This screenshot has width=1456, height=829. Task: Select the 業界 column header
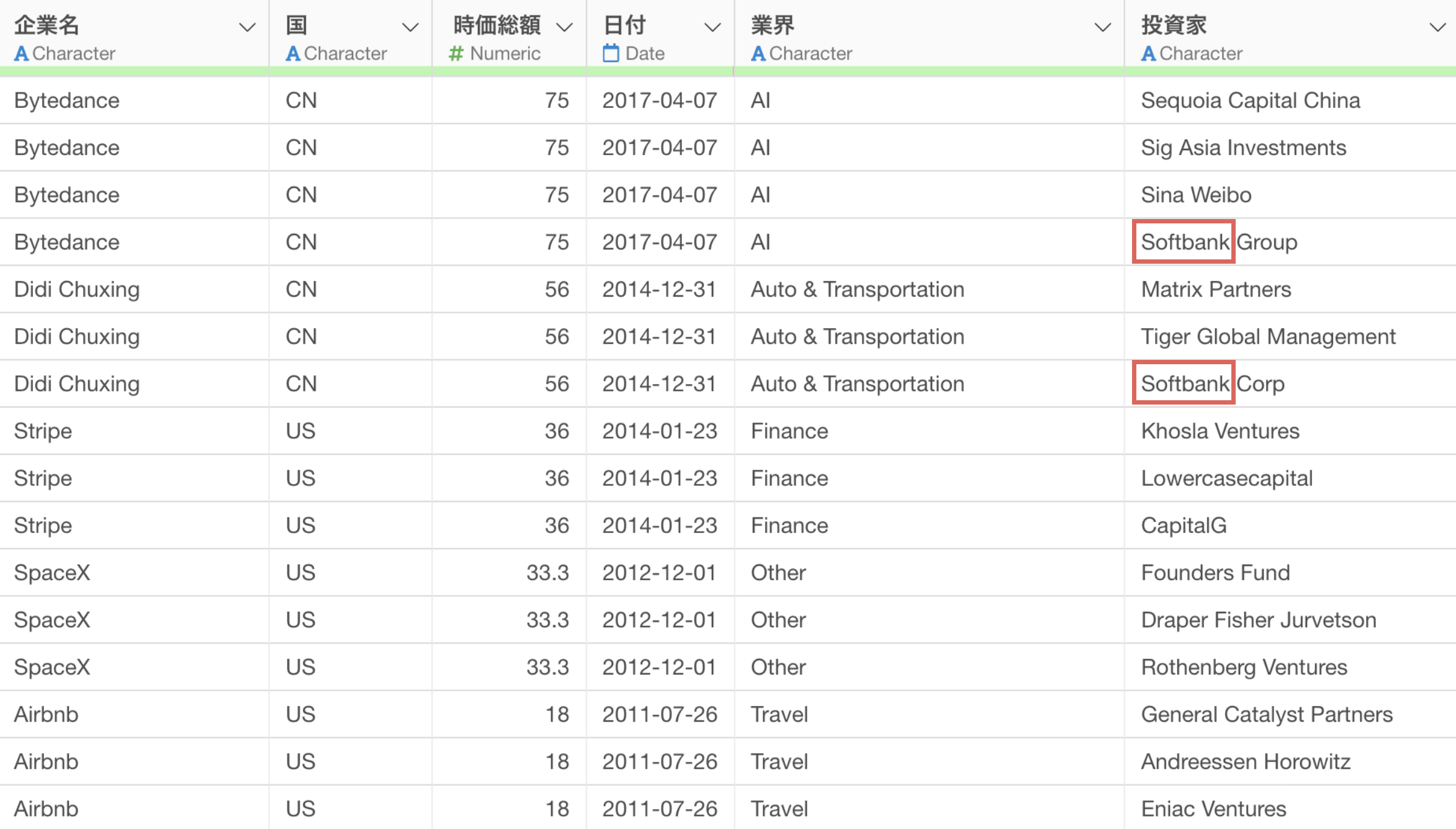tap(929, 34)
